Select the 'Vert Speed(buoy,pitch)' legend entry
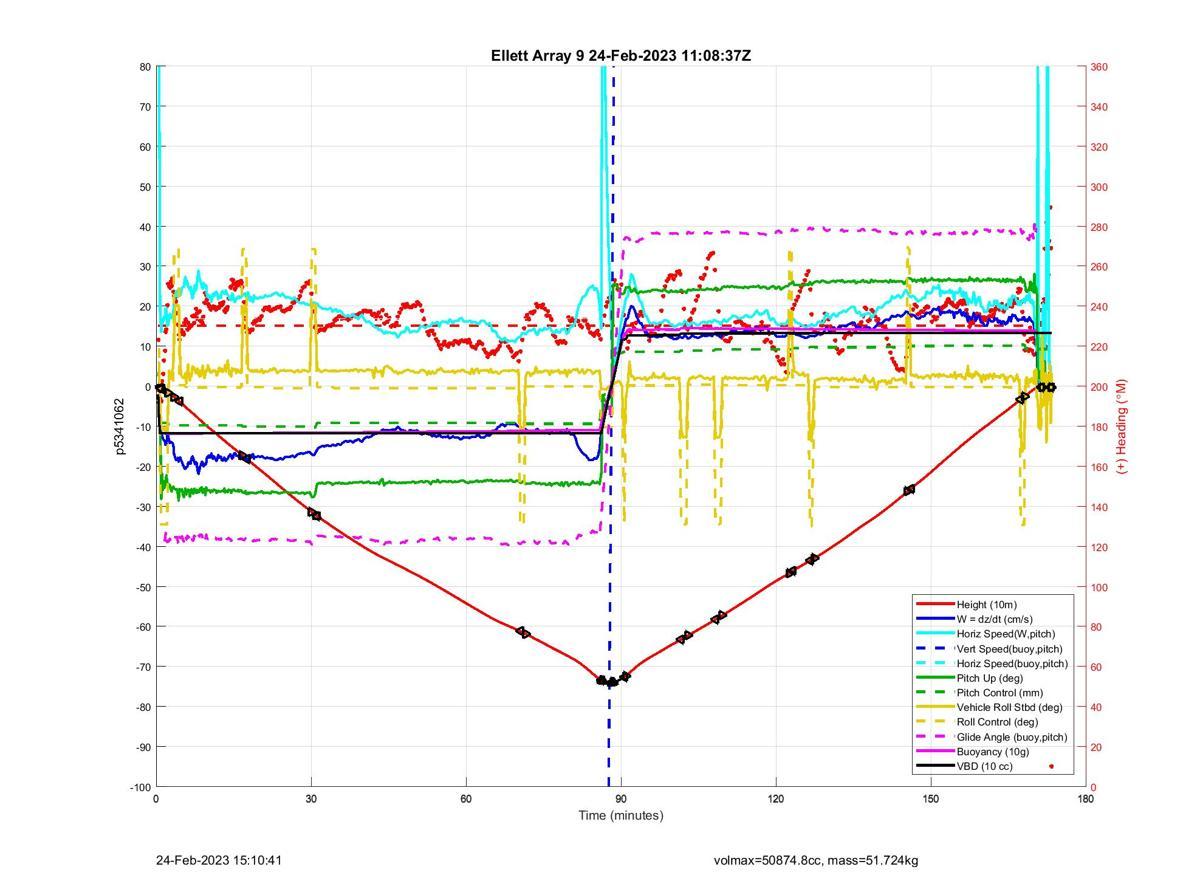Viewport: 1200px width, 885px height. click(1009, 648)
